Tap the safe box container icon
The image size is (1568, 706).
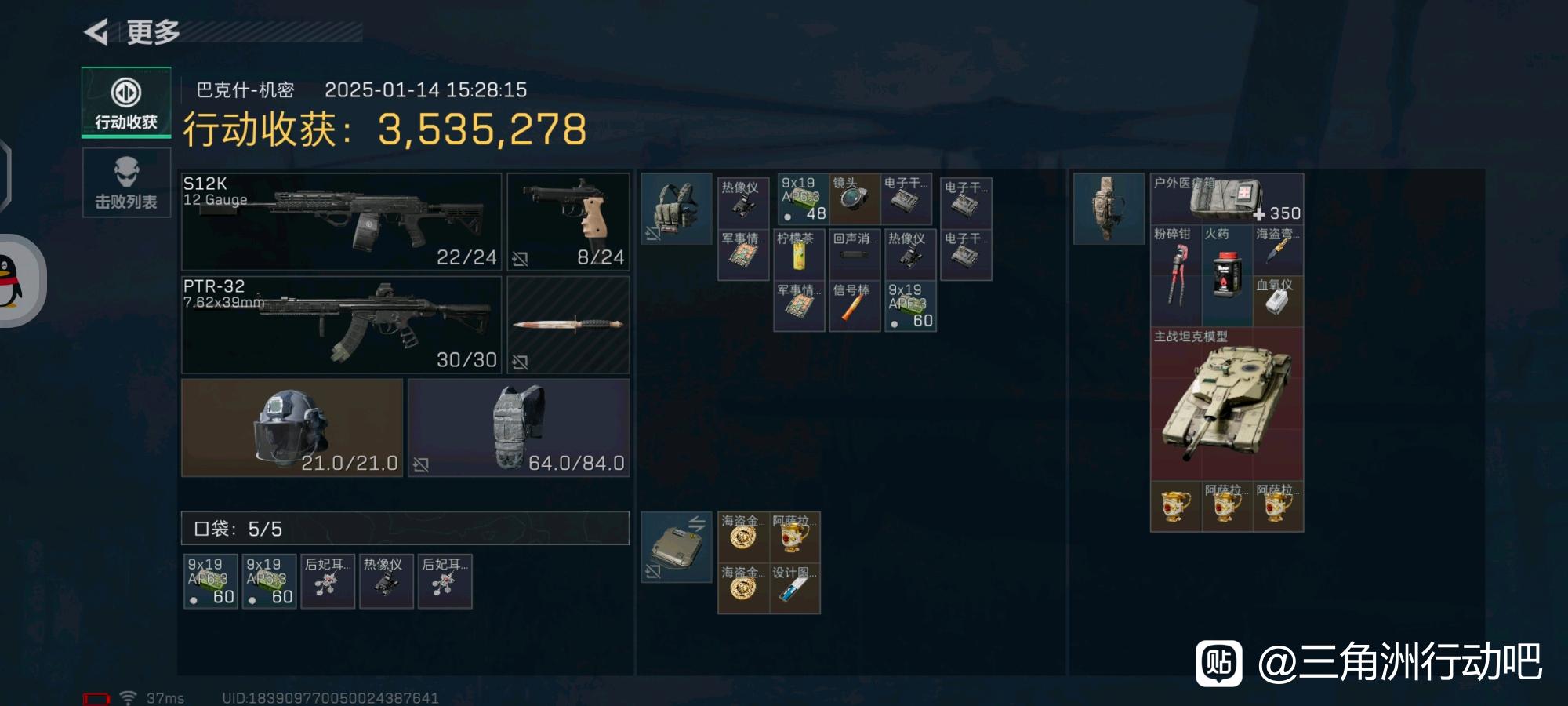pyautogui.click(x=676, y=547)
